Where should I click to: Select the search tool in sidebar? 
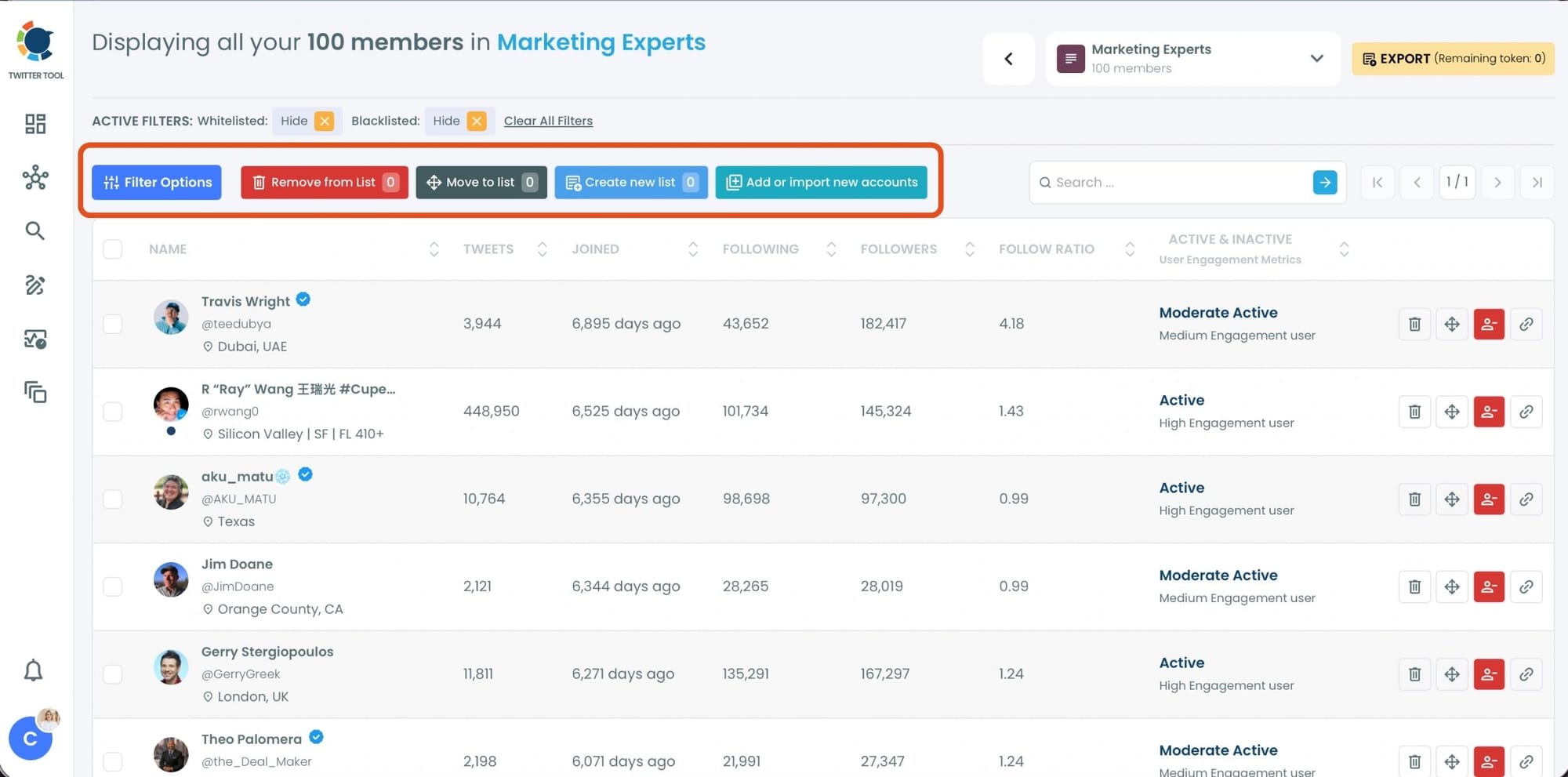click(x=34, y=231)
